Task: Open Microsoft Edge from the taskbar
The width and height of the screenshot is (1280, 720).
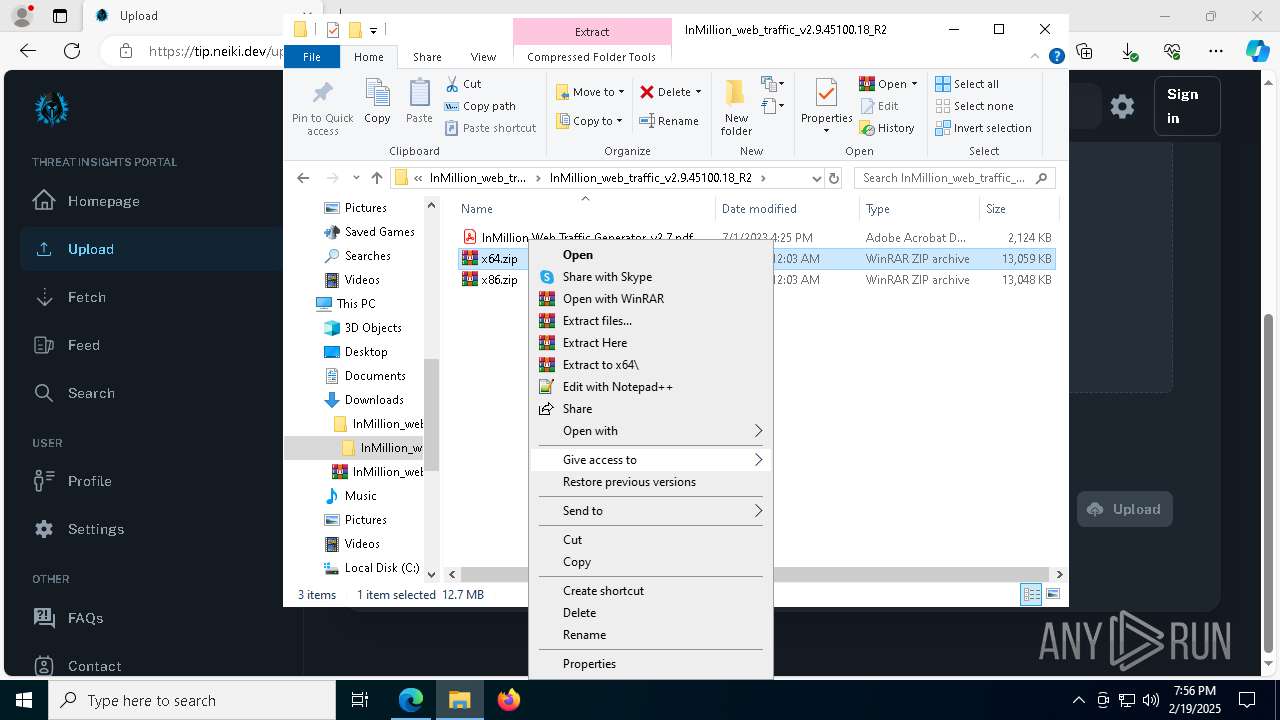Action: (411, 700)
